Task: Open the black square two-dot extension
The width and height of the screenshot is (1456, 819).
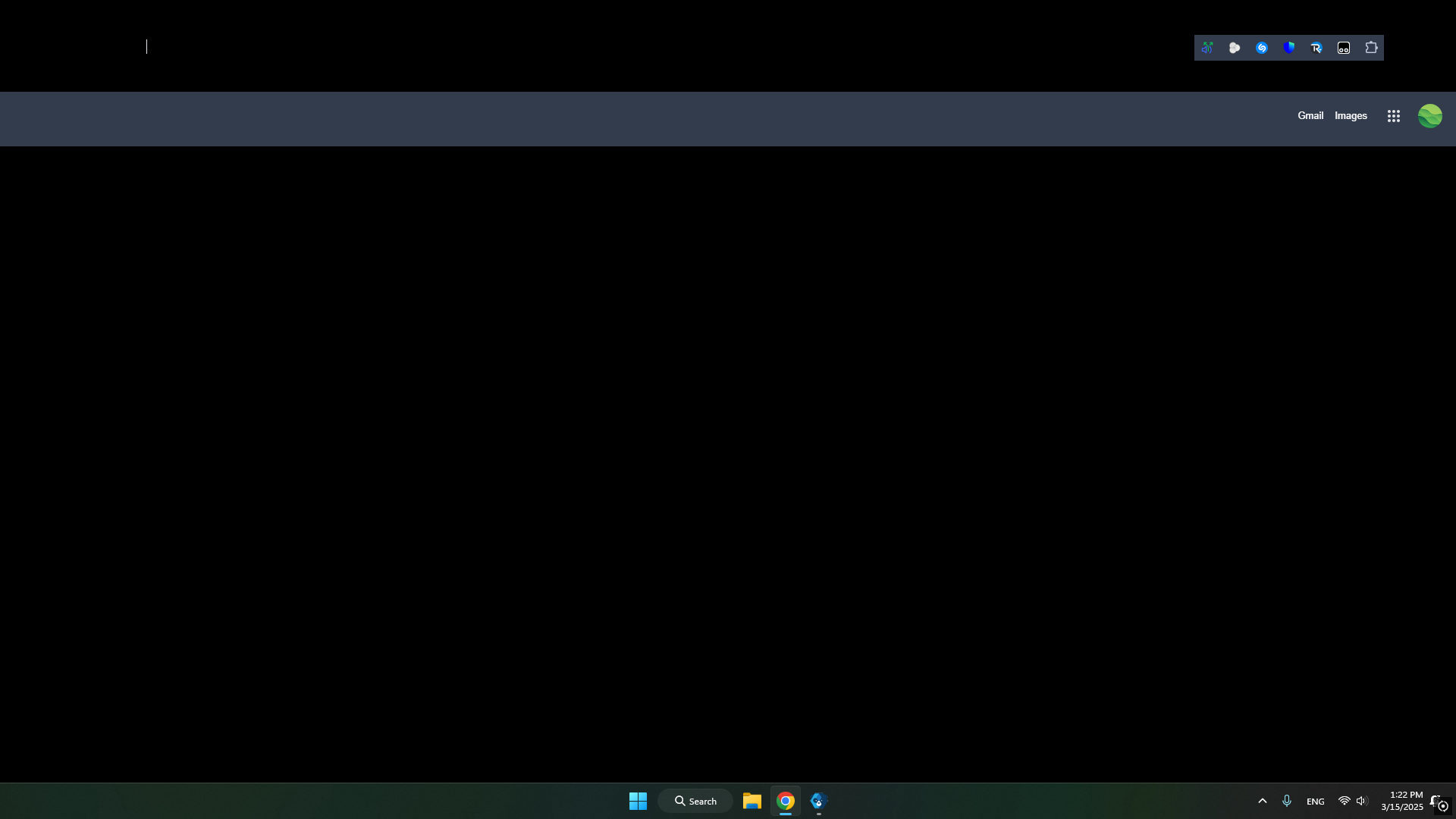Action: coord(1344,48)
